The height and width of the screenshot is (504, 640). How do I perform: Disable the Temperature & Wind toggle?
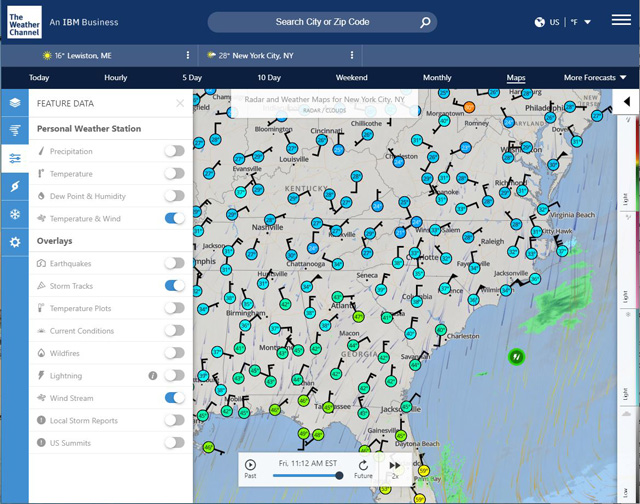pos(174,218)
